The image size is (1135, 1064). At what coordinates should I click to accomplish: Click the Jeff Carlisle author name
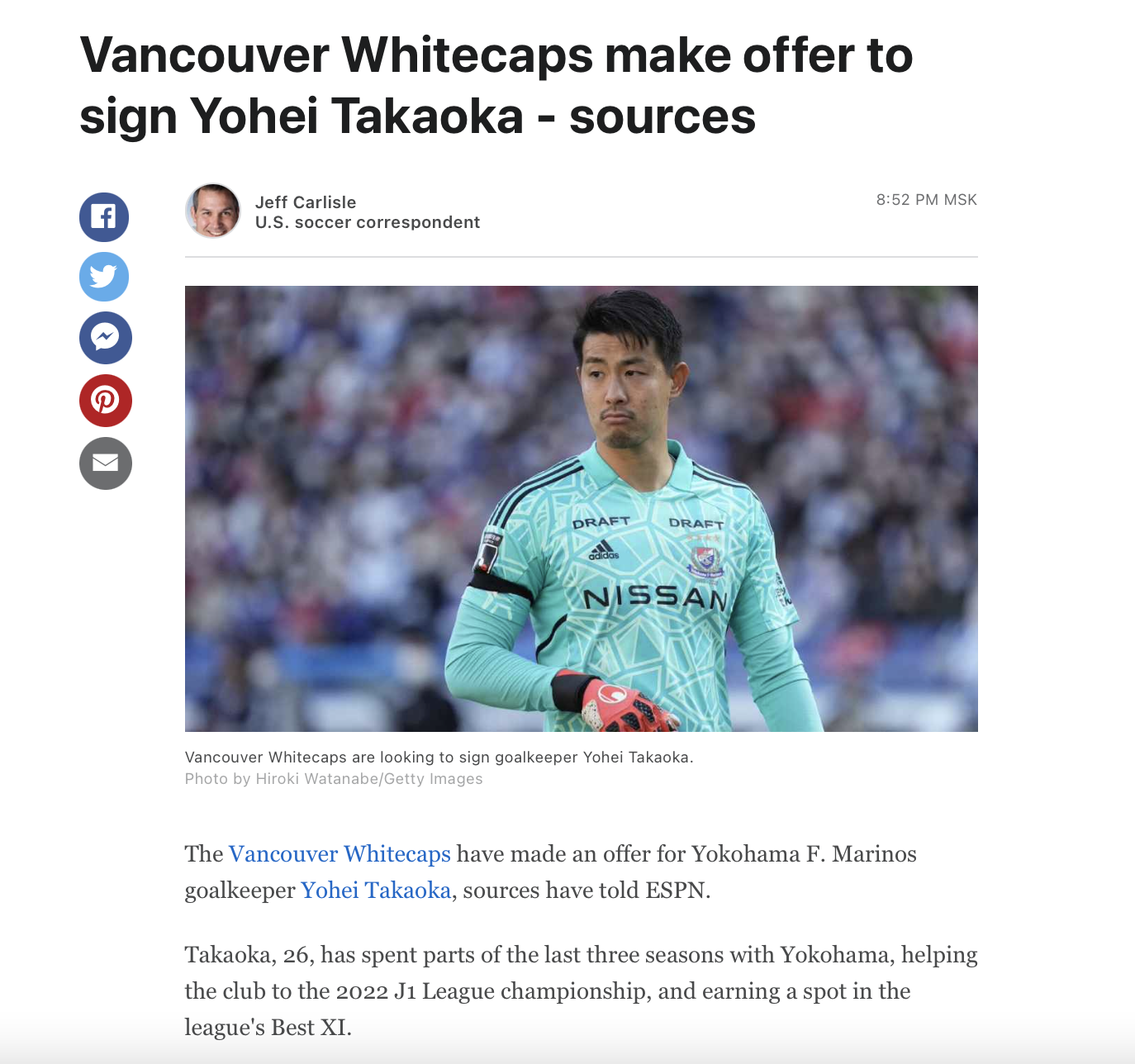306,202
